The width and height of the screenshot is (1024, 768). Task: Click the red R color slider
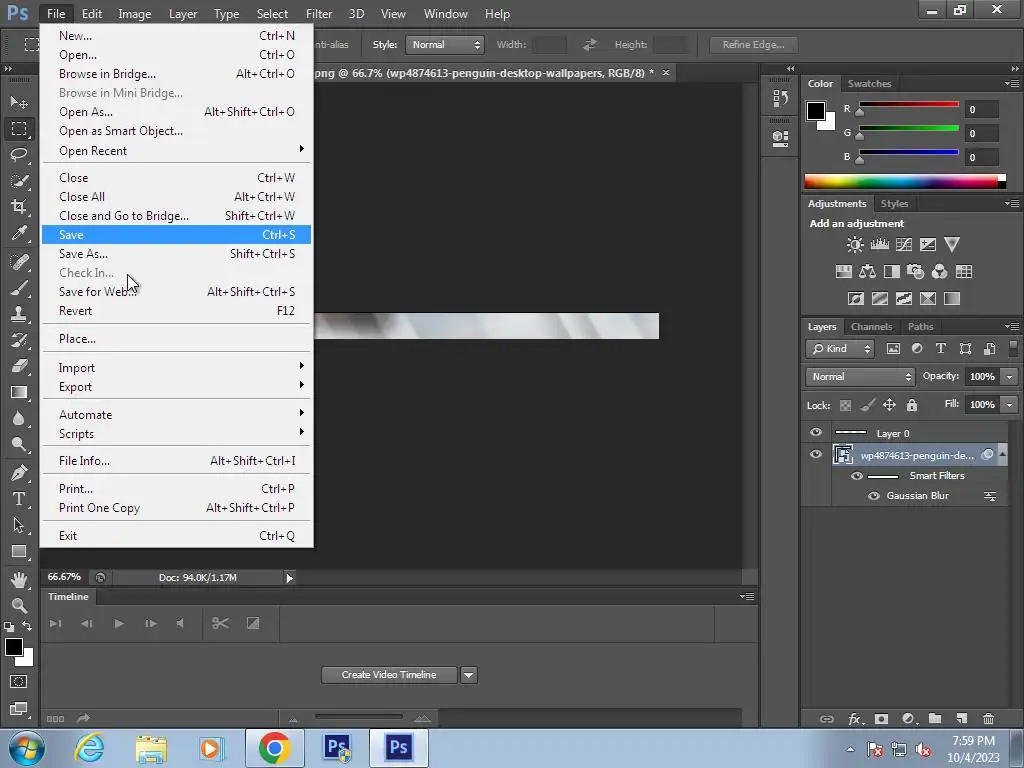908,104
